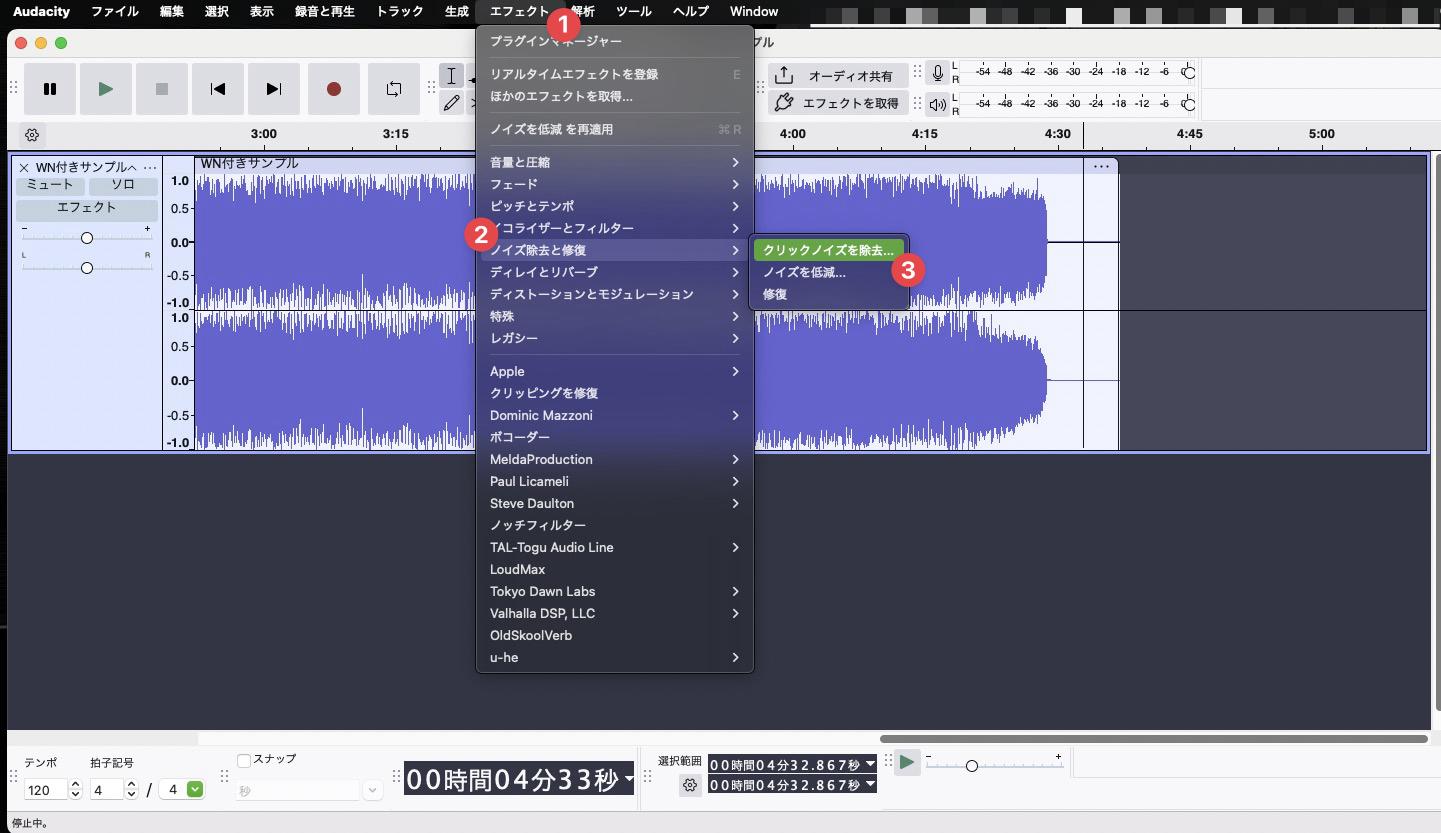Enable the スナップ checkbox
The height and width of the screenshot is (833, 1441).
(x=244, y=760)
